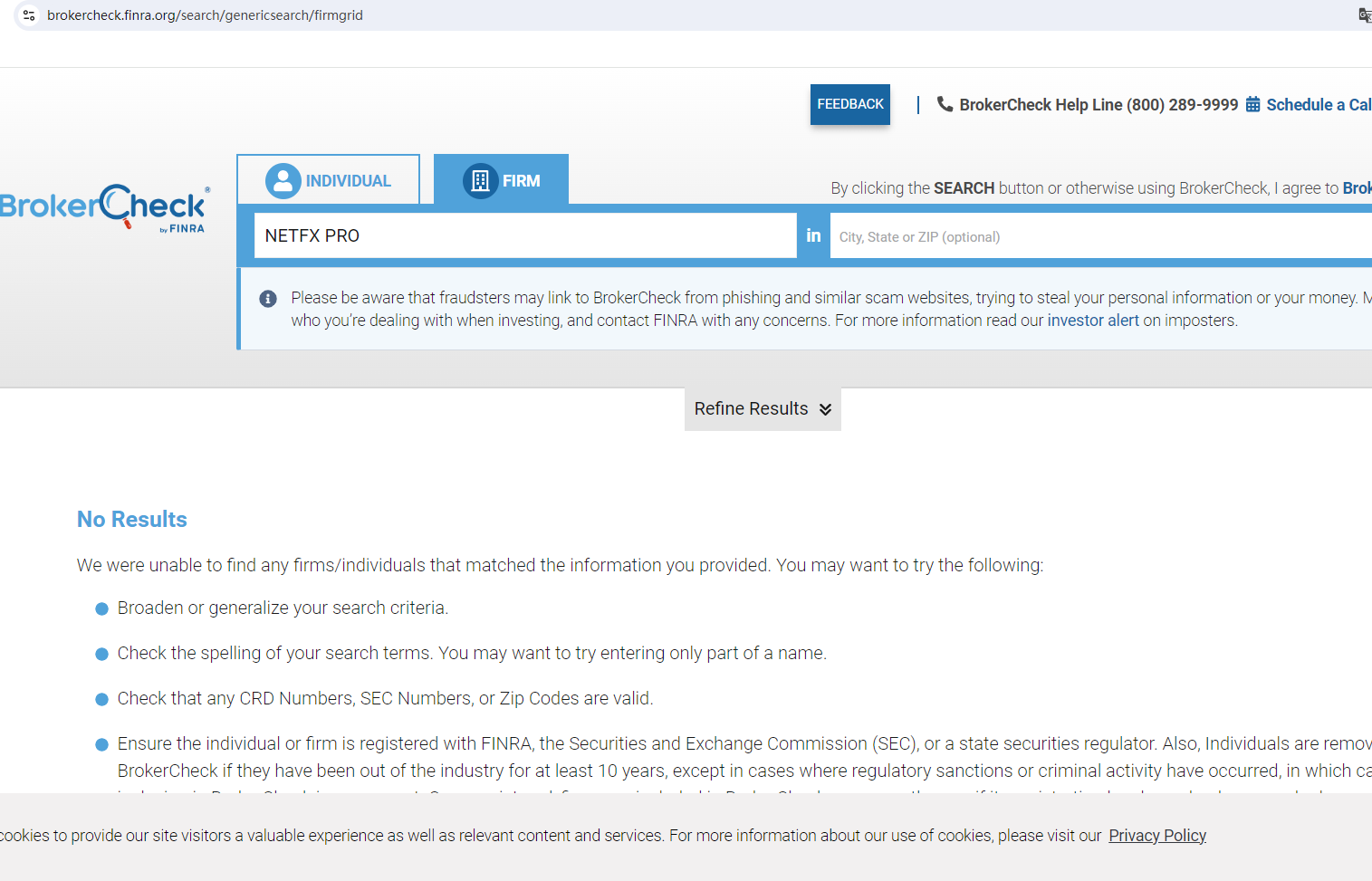Image resolution: width=1372 pixels, height=881 pixels.
Task: Click the 'Check the spelling of your search terms' tip
Action: click(472, 653)
